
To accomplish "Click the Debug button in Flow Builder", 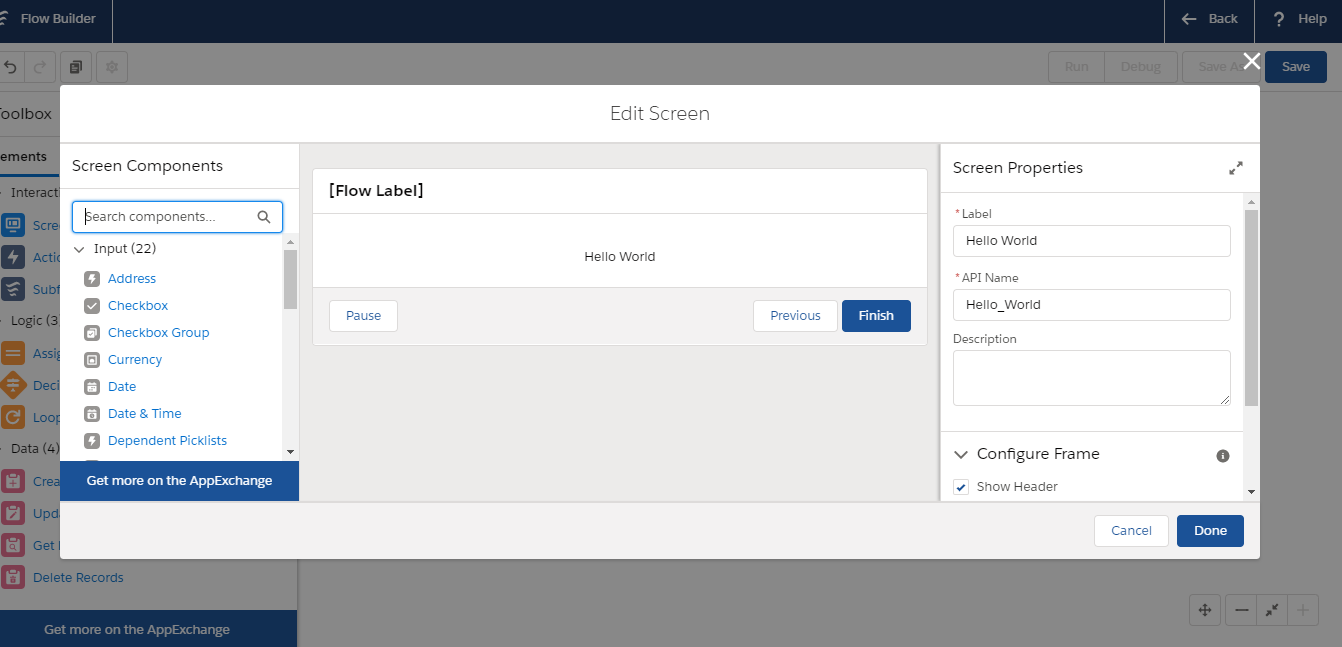I will (1141, 67).
